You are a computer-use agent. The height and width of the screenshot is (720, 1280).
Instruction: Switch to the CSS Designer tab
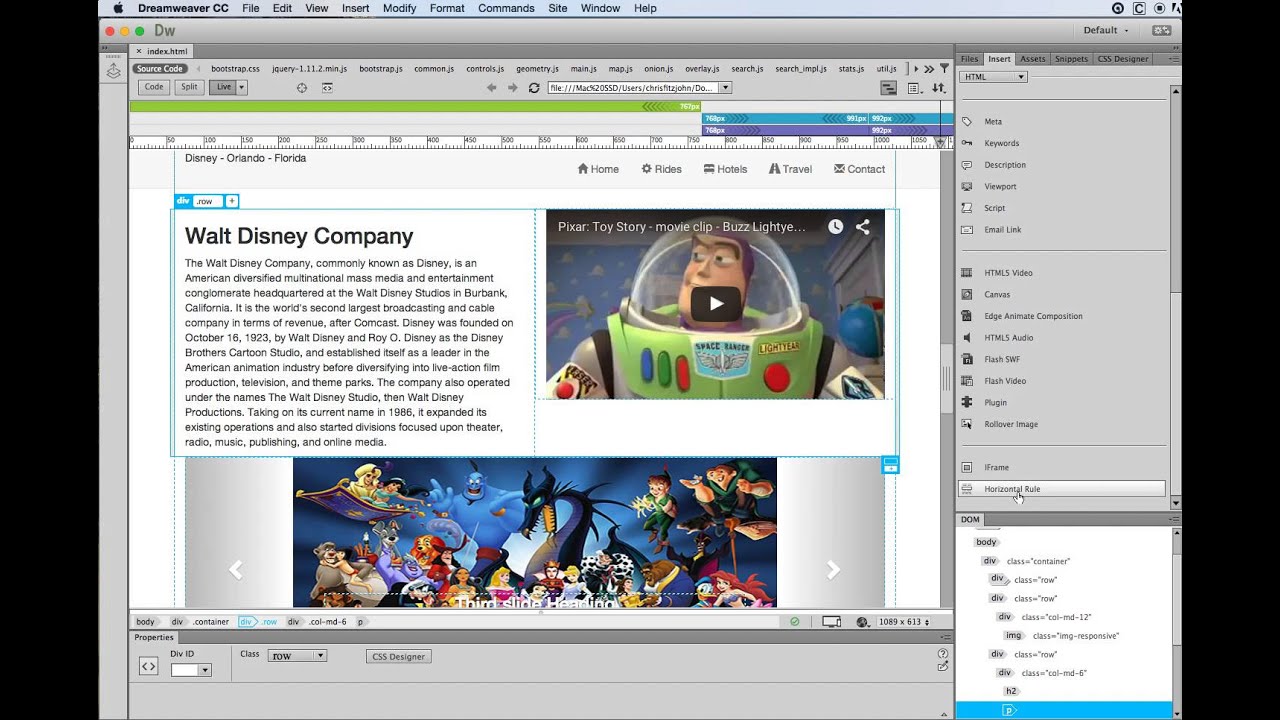pyautogui.click(x=1123, y=59)
